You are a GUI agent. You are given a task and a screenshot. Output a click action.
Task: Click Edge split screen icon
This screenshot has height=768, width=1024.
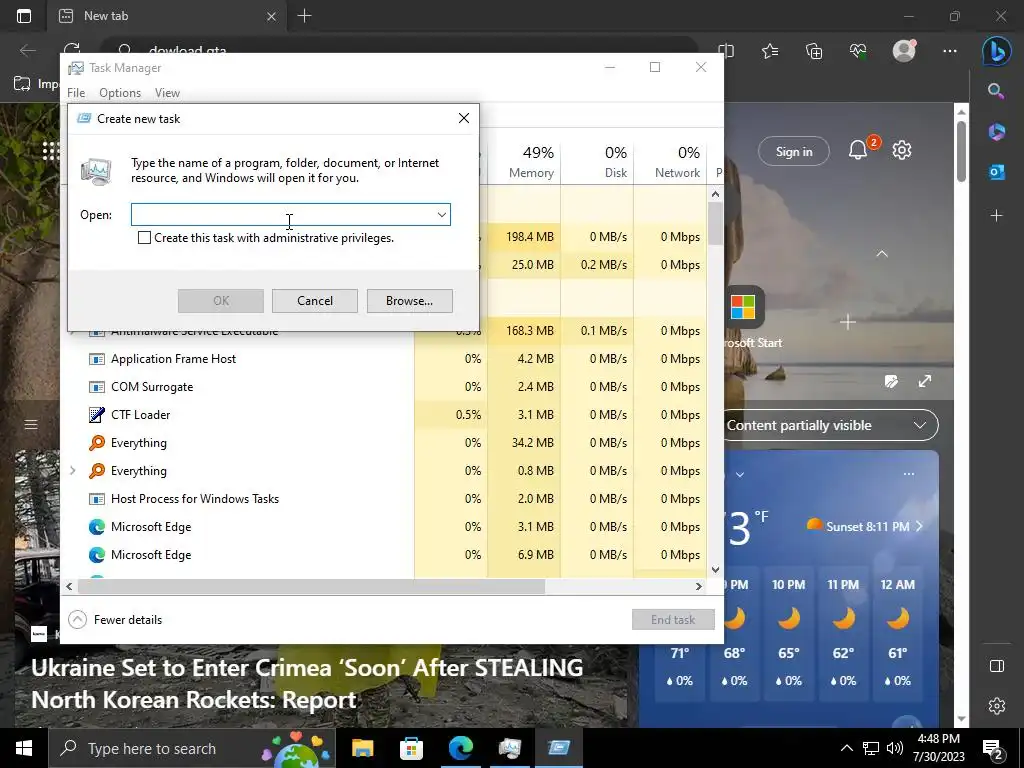pos(726,51)
